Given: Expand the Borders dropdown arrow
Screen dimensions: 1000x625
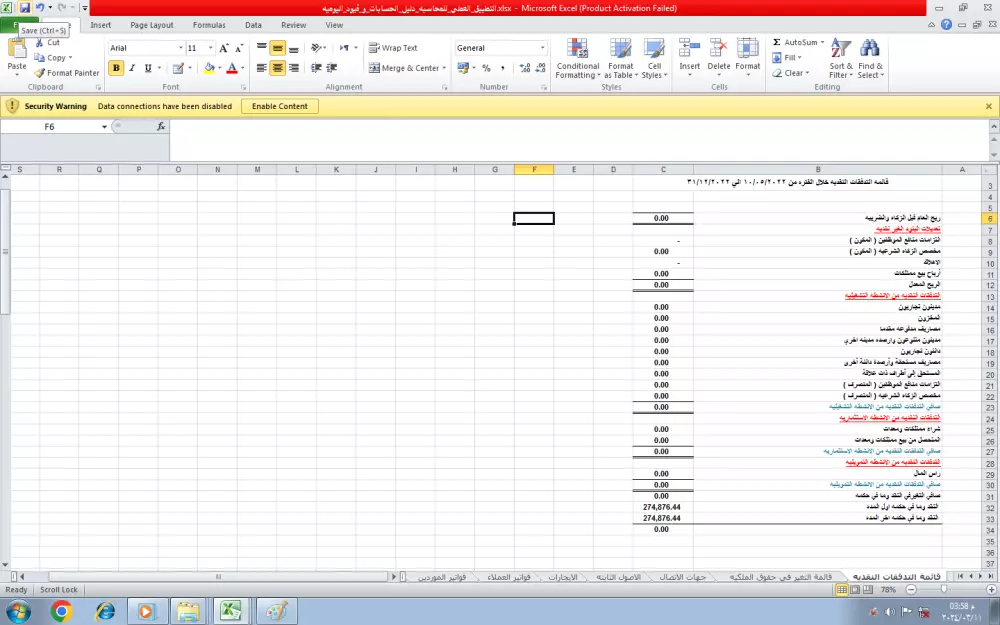Looking at the screenshot, I should tap(189, 68).
